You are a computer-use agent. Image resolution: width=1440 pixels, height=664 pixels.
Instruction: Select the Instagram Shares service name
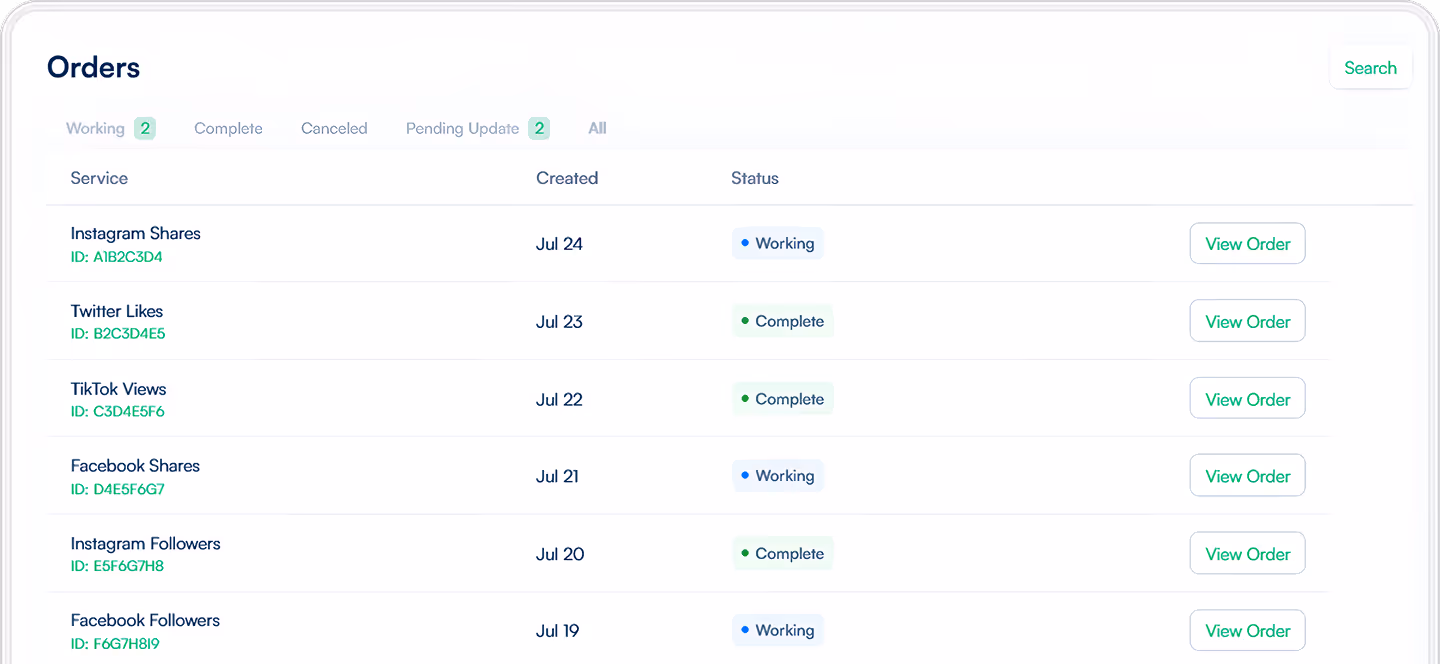[136, 233]
